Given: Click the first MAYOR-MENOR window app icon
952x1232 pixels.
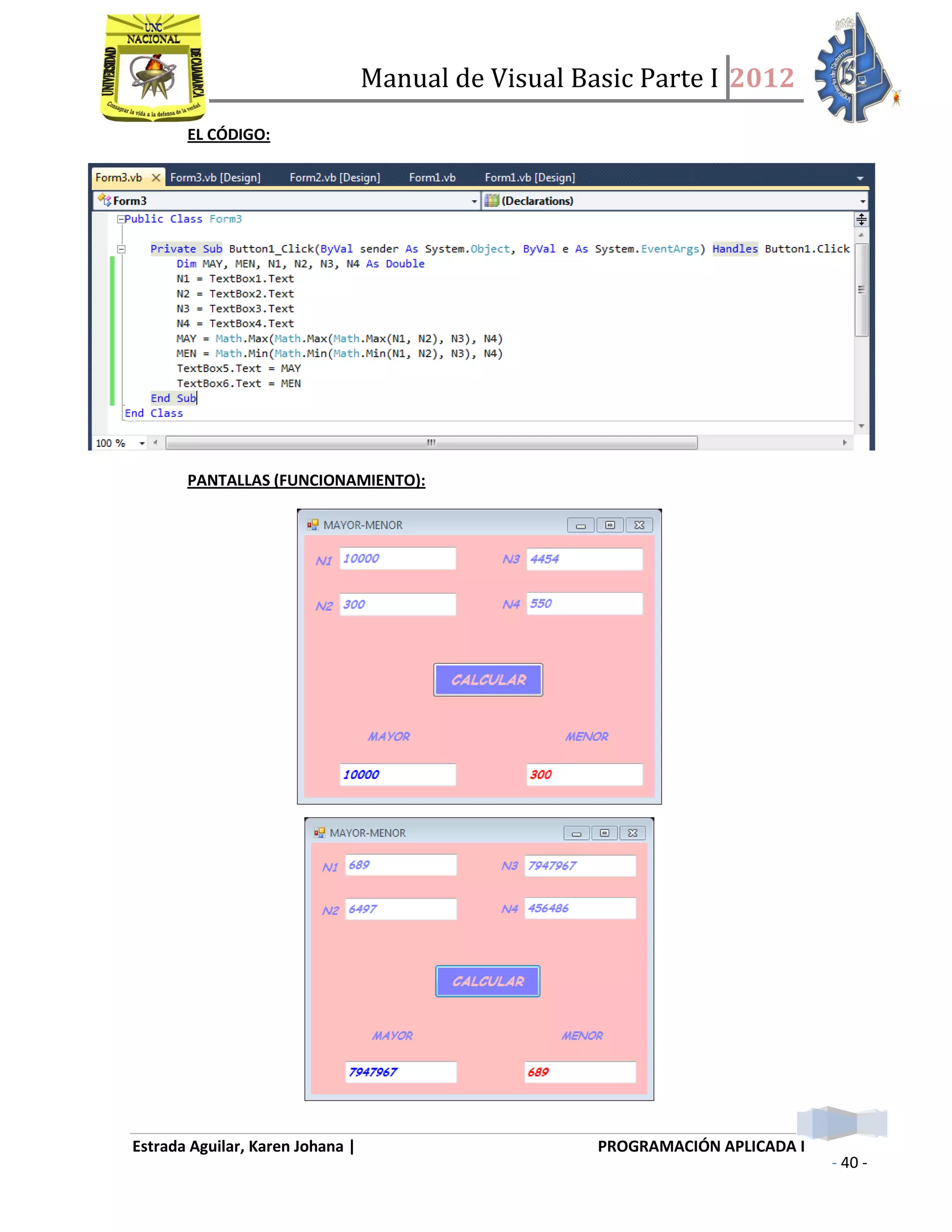Looking at the screenshot, I should (312, 525).
